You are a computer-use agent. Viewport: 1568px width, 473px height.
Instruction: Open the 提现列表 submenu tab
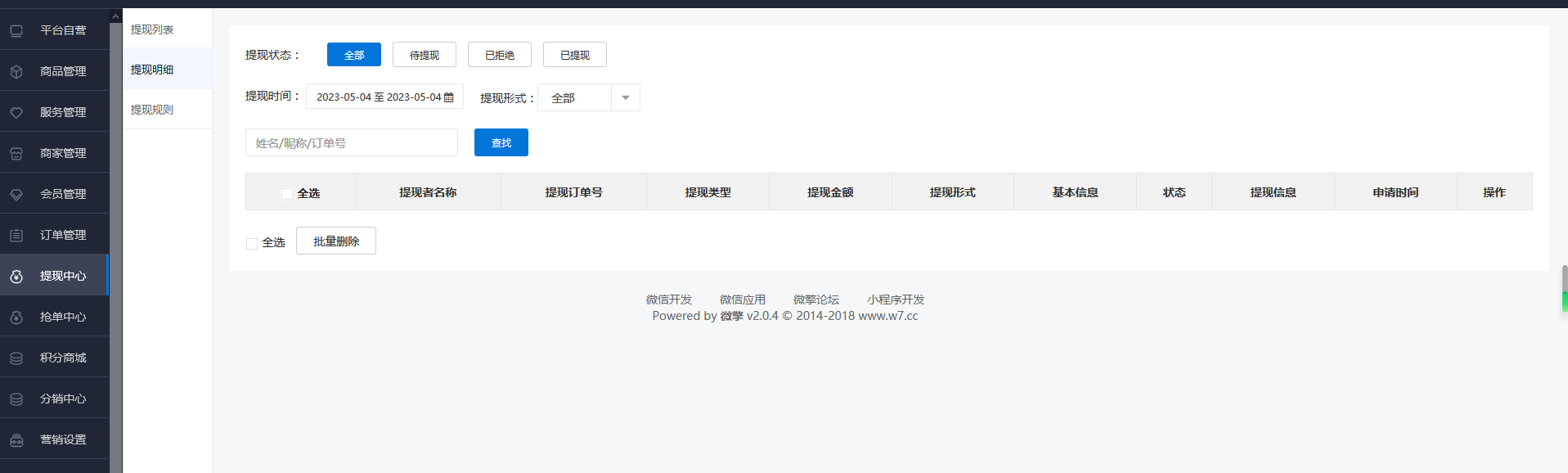pyautogui.click(x=167, y=29)
